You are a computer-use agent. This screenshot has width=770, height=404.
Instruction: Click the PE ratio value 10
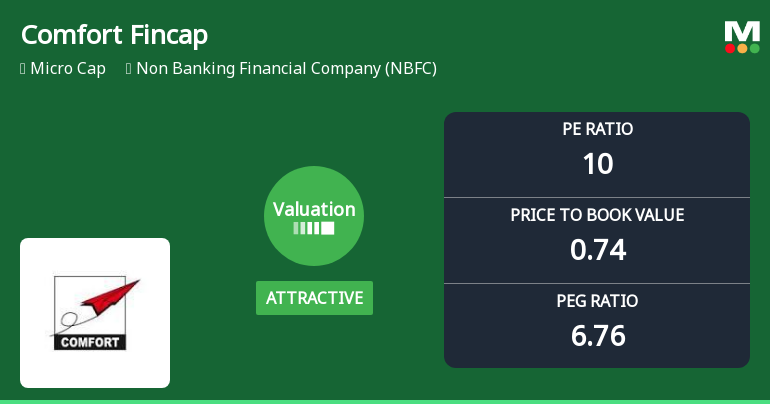(x=597, y=163)
